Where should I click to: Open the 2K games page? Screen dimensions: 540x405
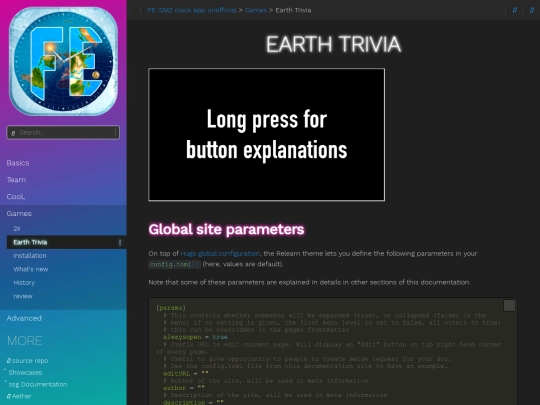click(17, 229)
